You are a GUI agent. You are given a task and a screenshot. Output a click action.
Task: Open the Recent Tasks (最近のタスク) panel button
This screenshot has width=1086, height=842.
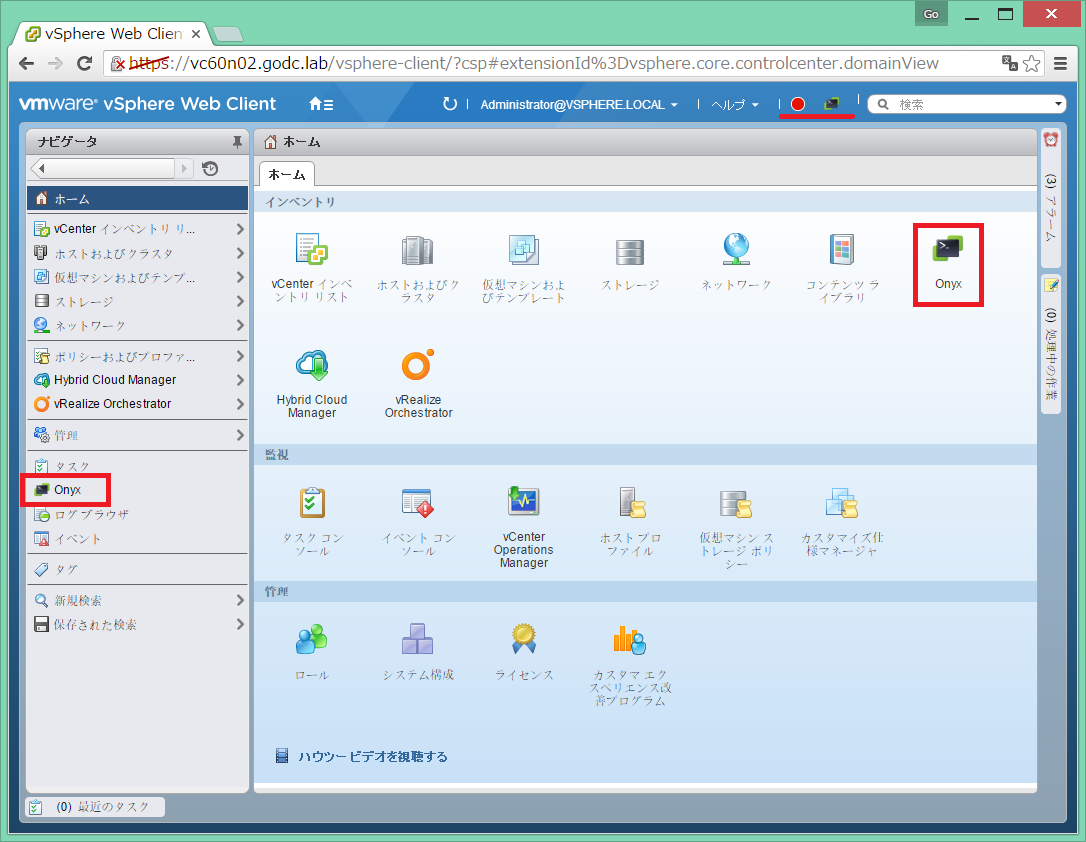[x=96, y=807]
